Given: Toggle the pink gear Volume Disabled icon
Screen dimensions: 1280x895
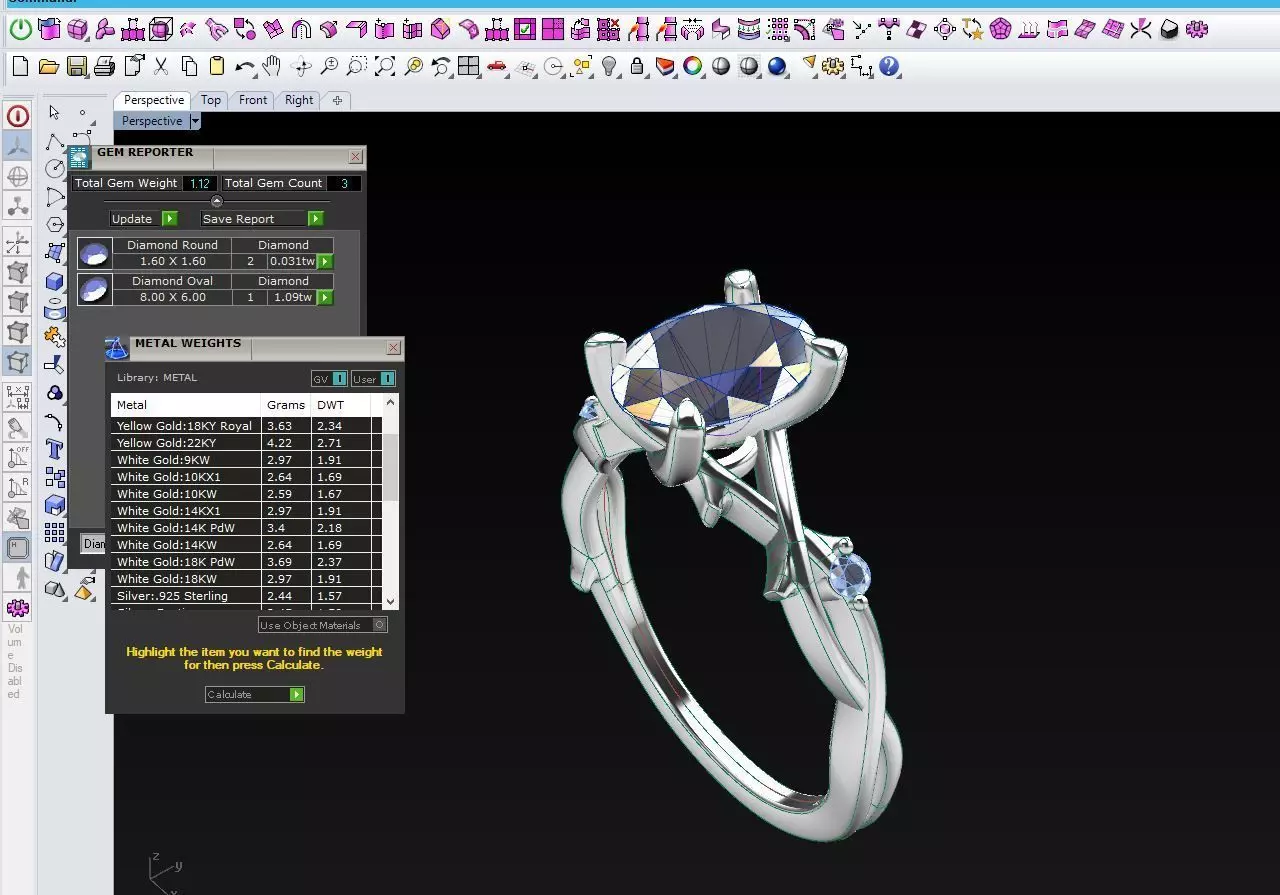Looking at the screenshot, I should (x=18, y=608).
